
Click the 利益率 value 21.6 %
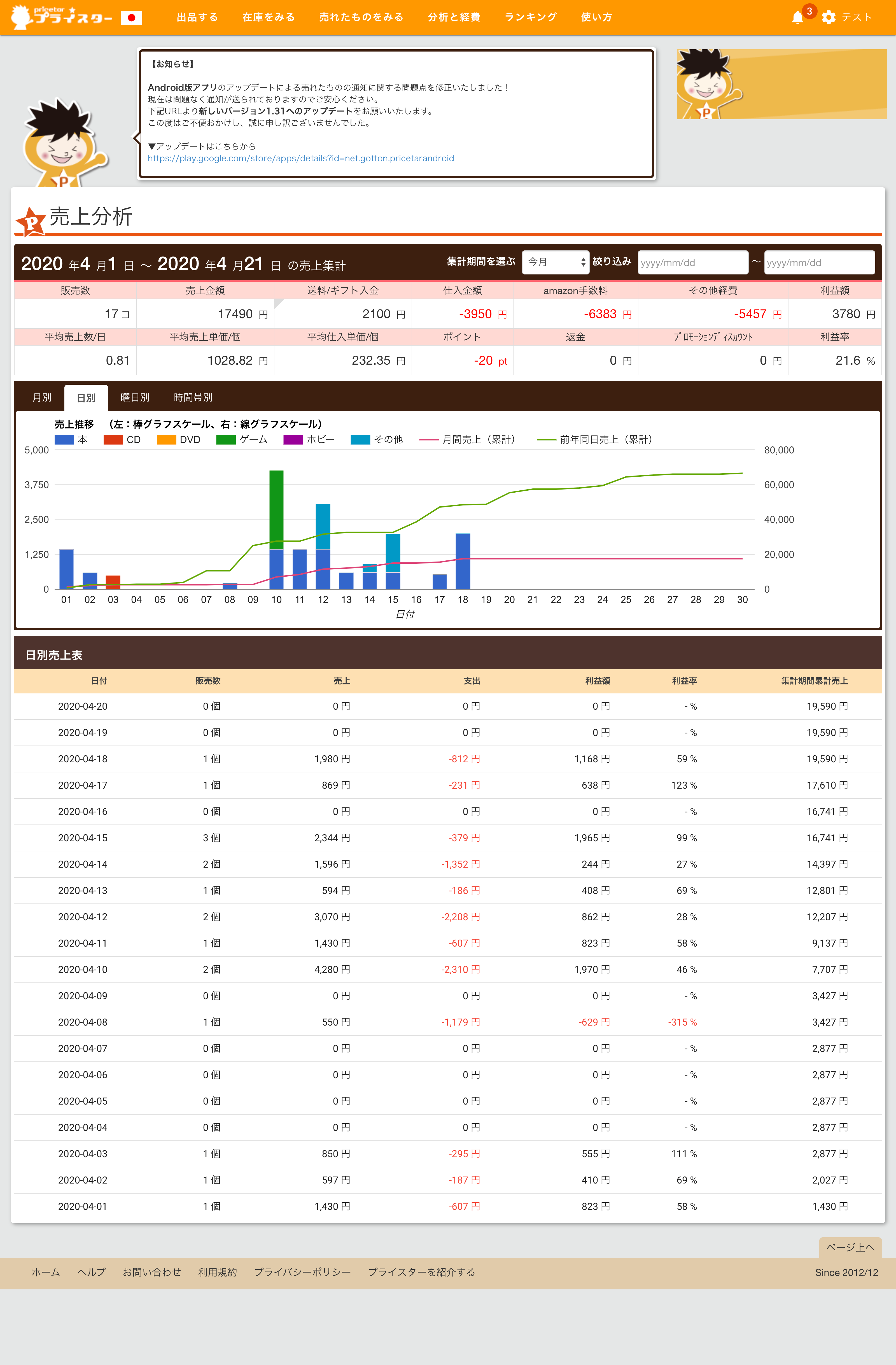855,361
